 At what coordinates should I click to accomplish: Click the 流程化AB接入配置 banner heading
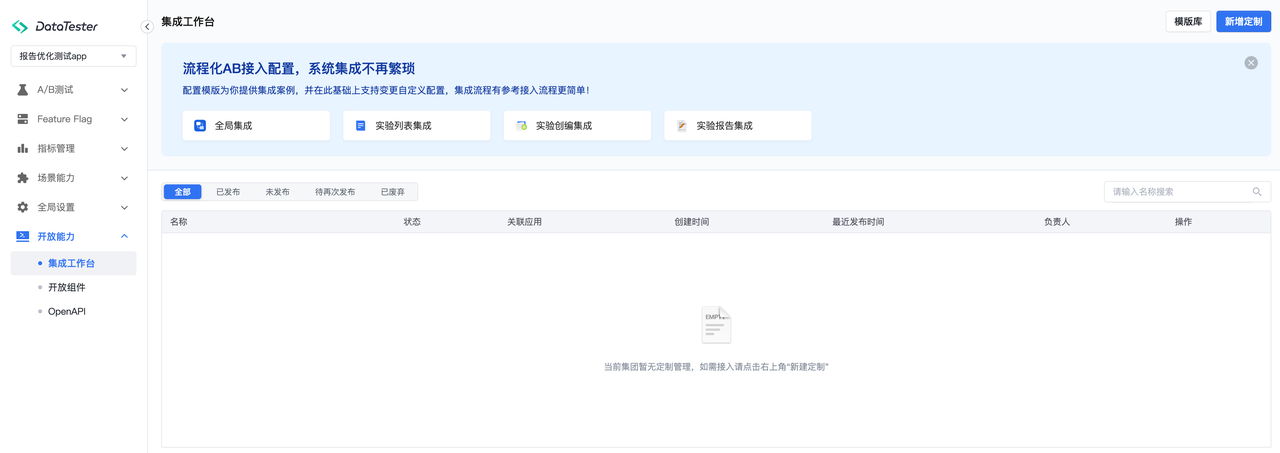299,69
